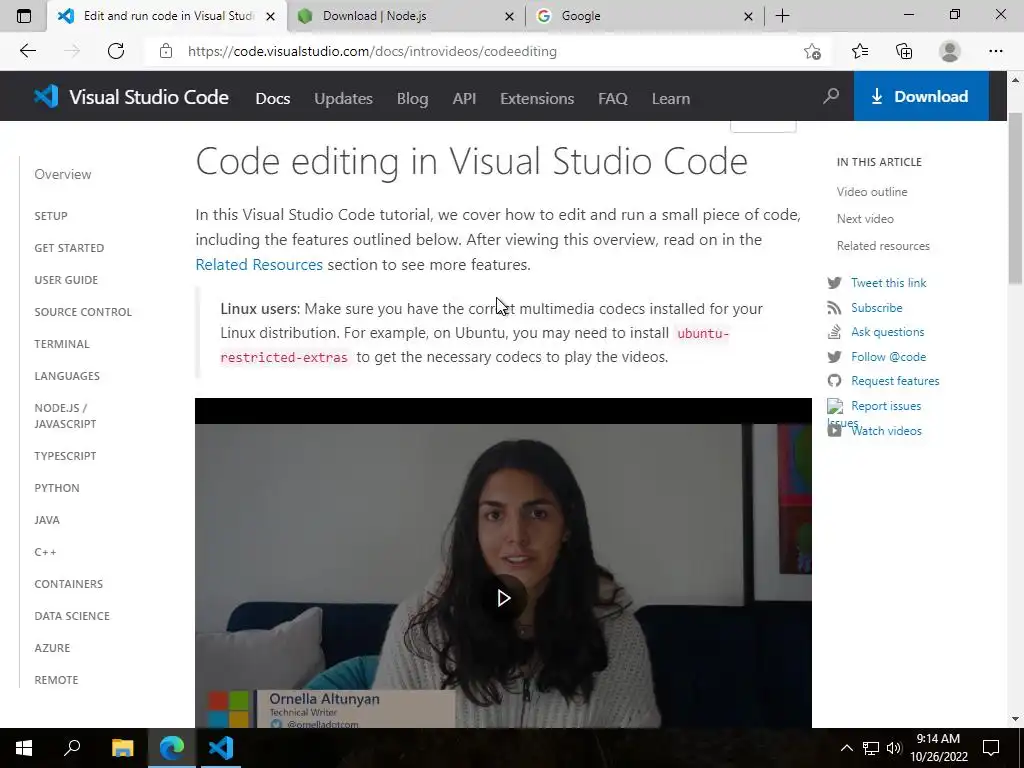Open the Favorites list icon
Image resolution: width=1024 pixels, height=768 pixels.
click(x=860, y=51)
